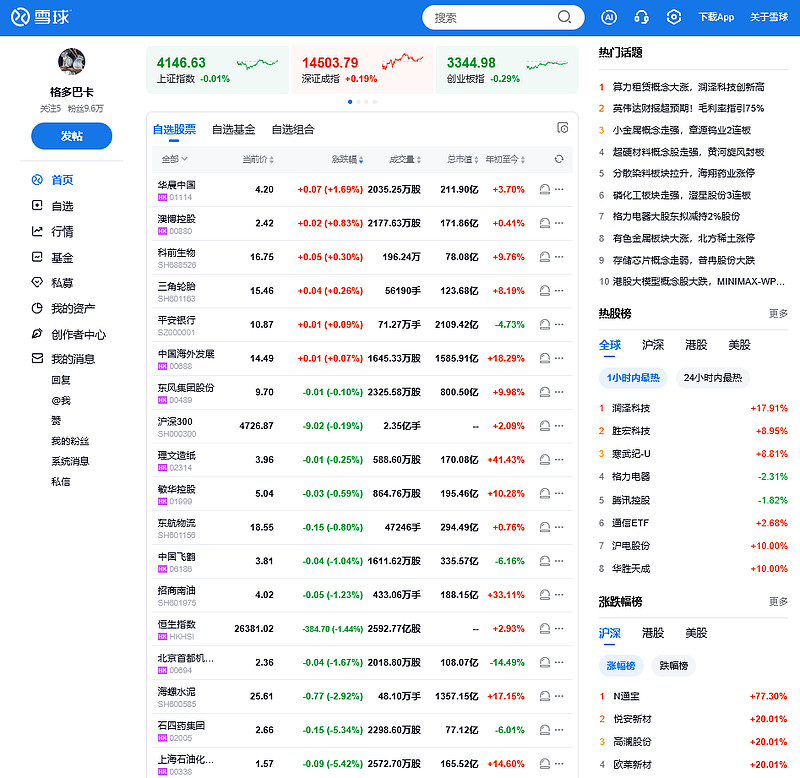Image resolution: width=800 pixels, height=778 pixels.
Task: Open the 上证指数 index card
Action: (217, 70)
